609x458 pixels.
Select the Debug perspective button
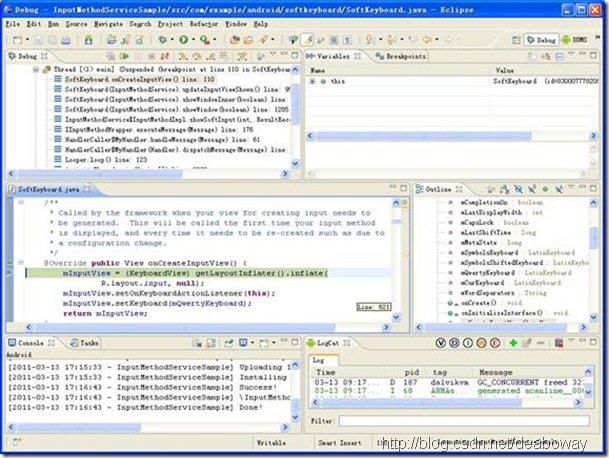(541, 40)
